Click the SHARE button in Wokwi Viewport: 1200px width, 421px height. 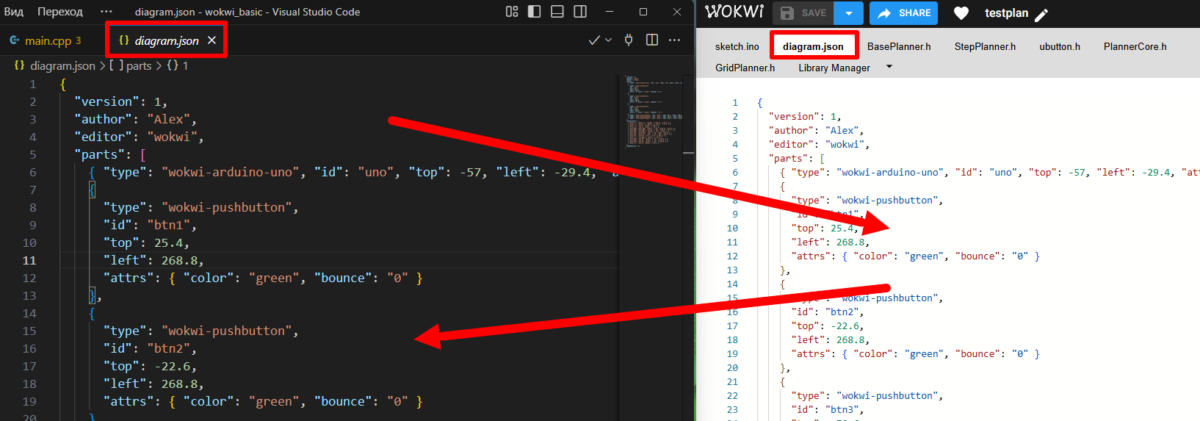pos(903,13)
